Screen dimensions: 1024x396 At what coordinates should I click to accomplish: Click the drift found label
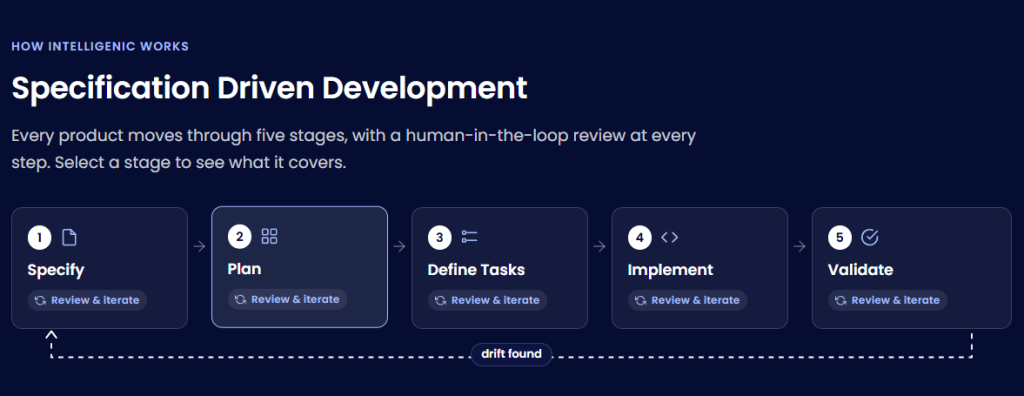pos(511,354)
